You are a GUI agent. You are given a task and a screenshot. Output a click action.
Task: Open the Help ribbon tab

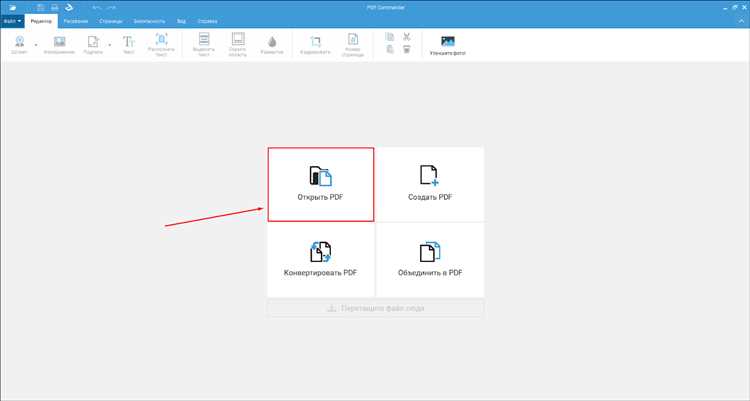pos(207,21)
